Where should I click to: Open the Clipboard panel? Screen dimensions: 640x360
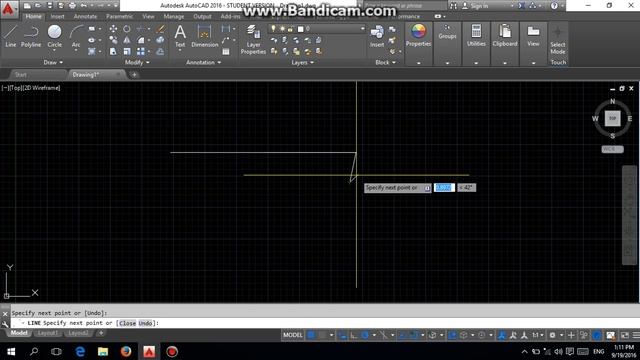point(505,35)
